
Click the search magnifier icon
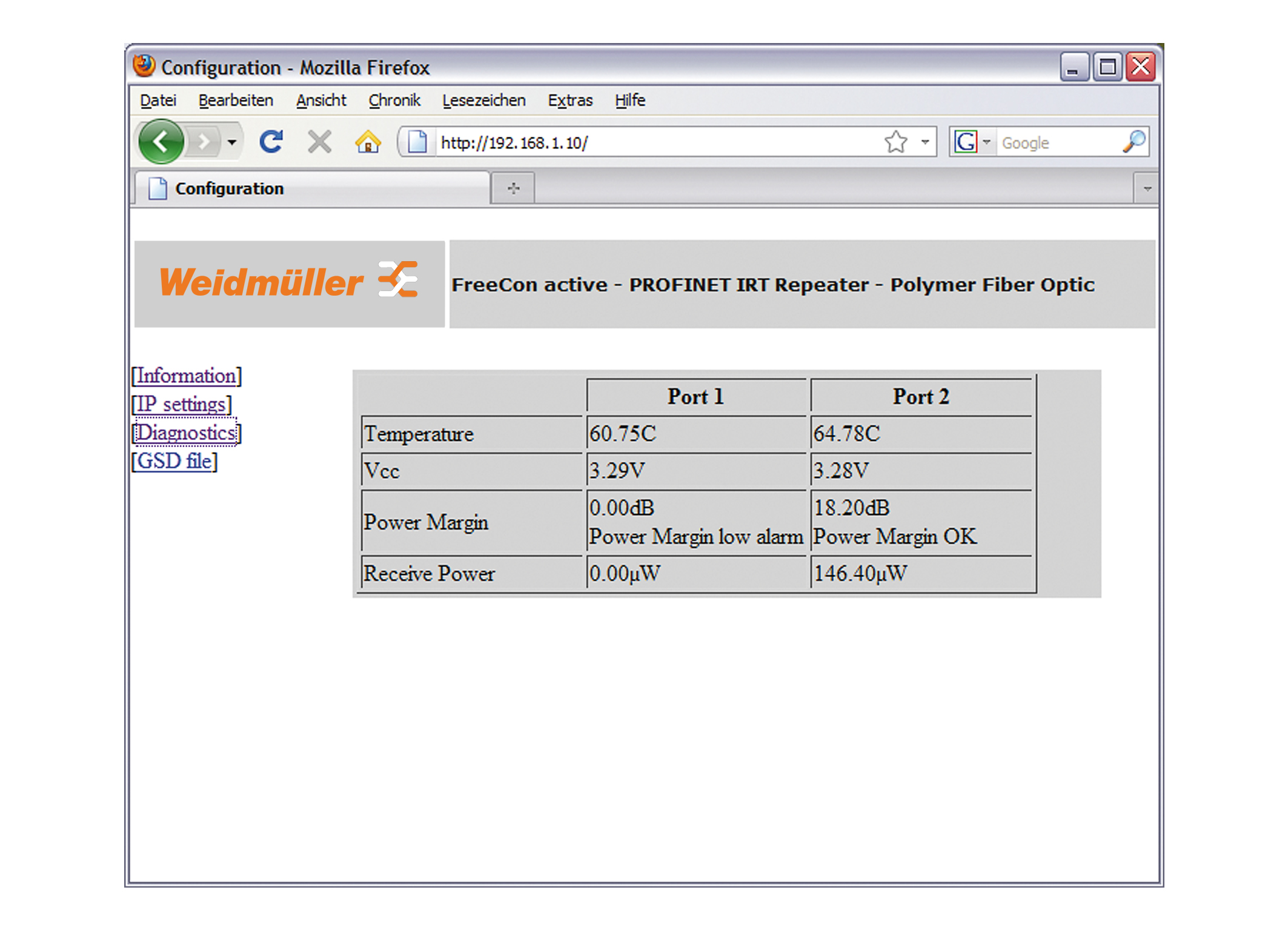(x=1134, y=142)
